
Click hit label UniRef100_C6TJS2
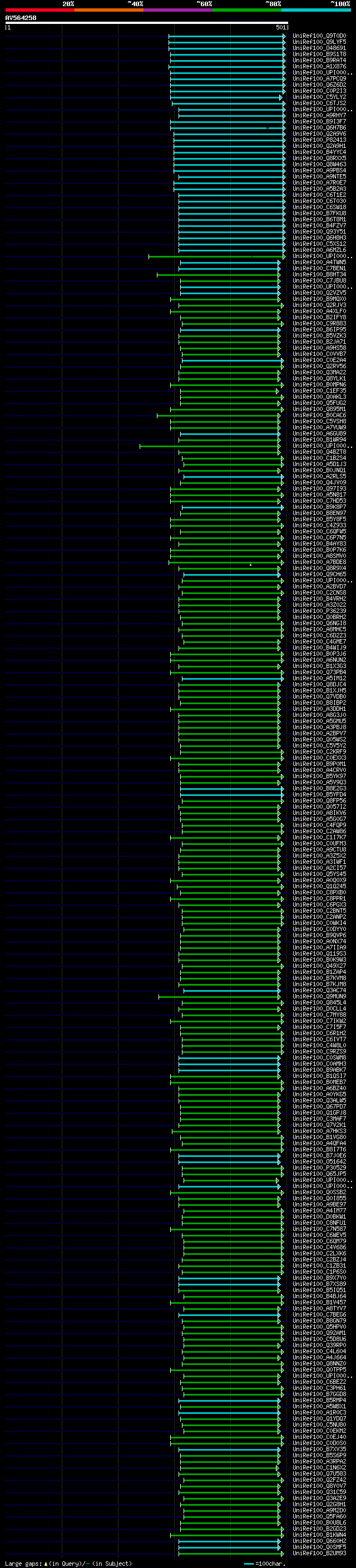pyautogui.click(x=319, y=103)
